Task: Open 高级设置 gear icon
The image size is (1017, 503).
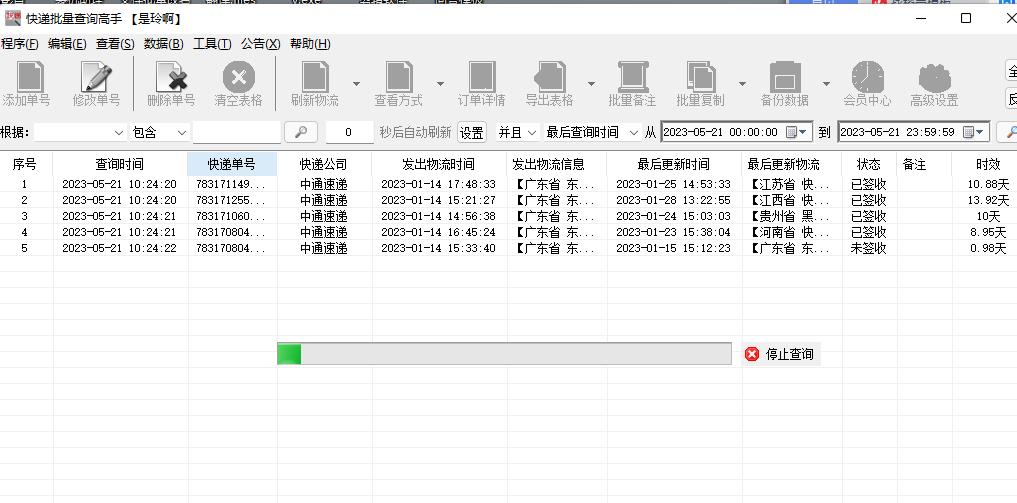Action: 935,77
